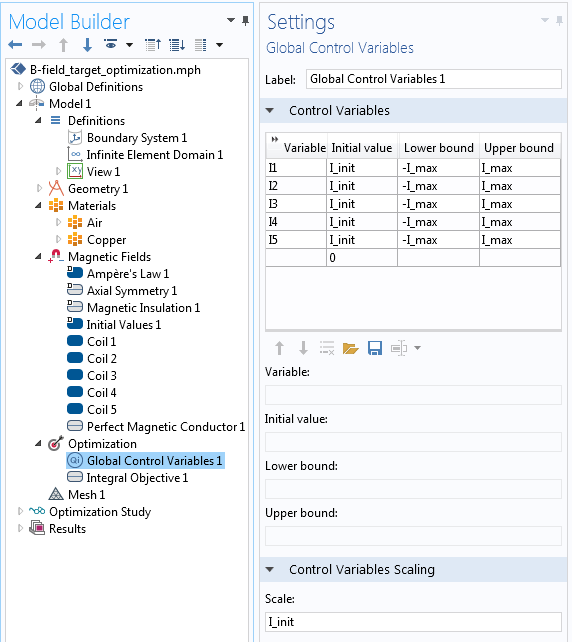Click the Global Definitions globe icon
The width and height of the screenshot is (572, 642).
coord(37,86)
